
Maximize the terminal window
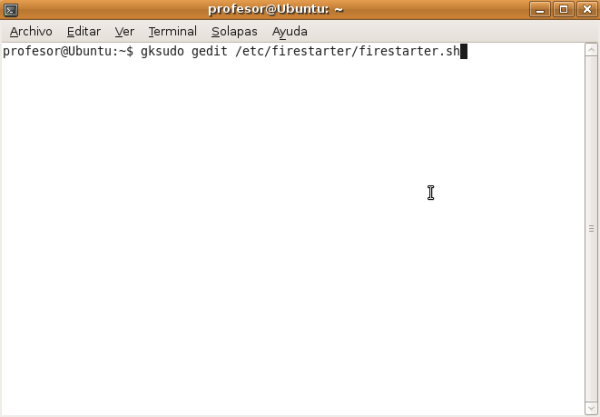564,9
